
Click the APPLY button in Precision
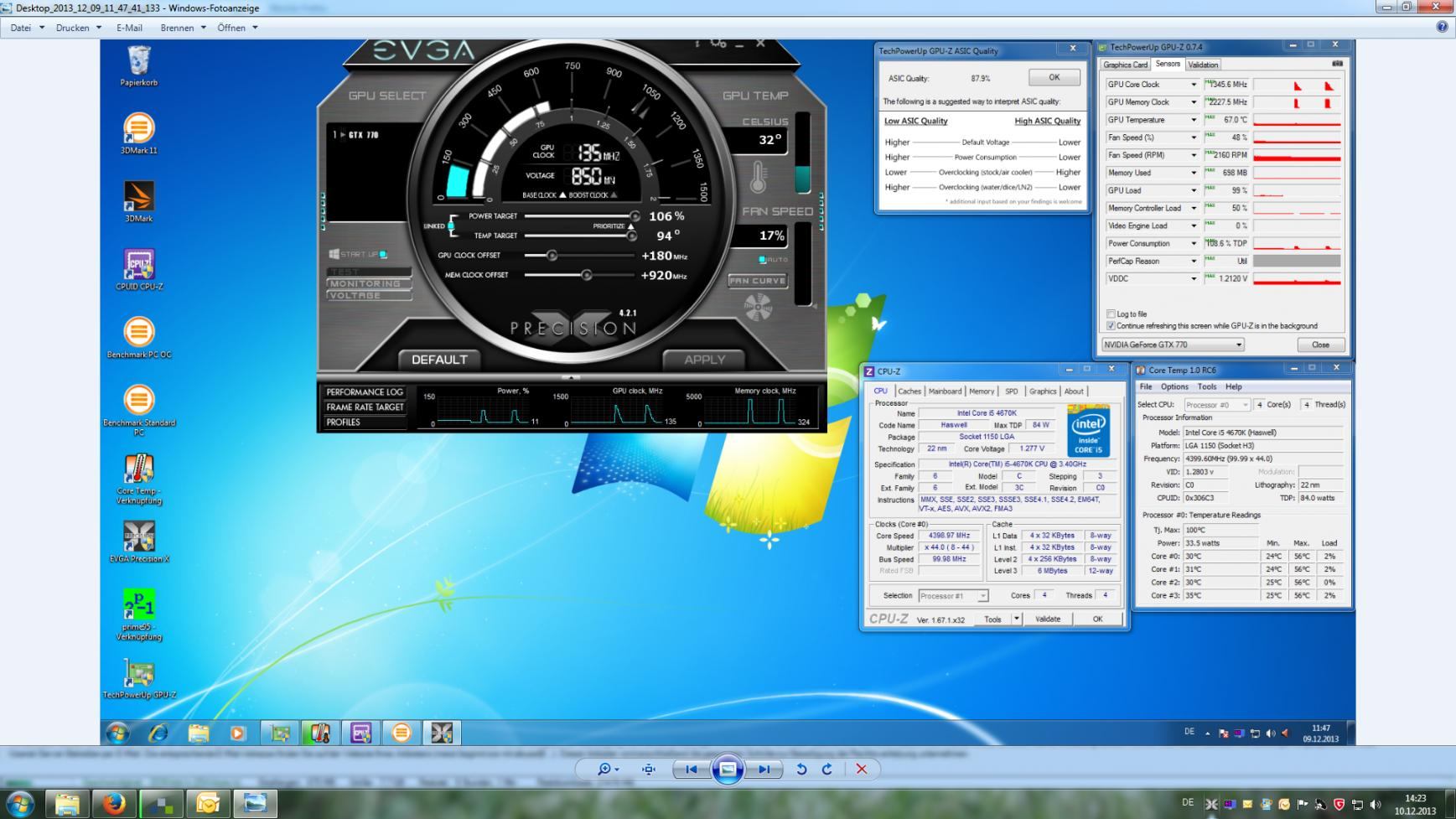[704, 360]
